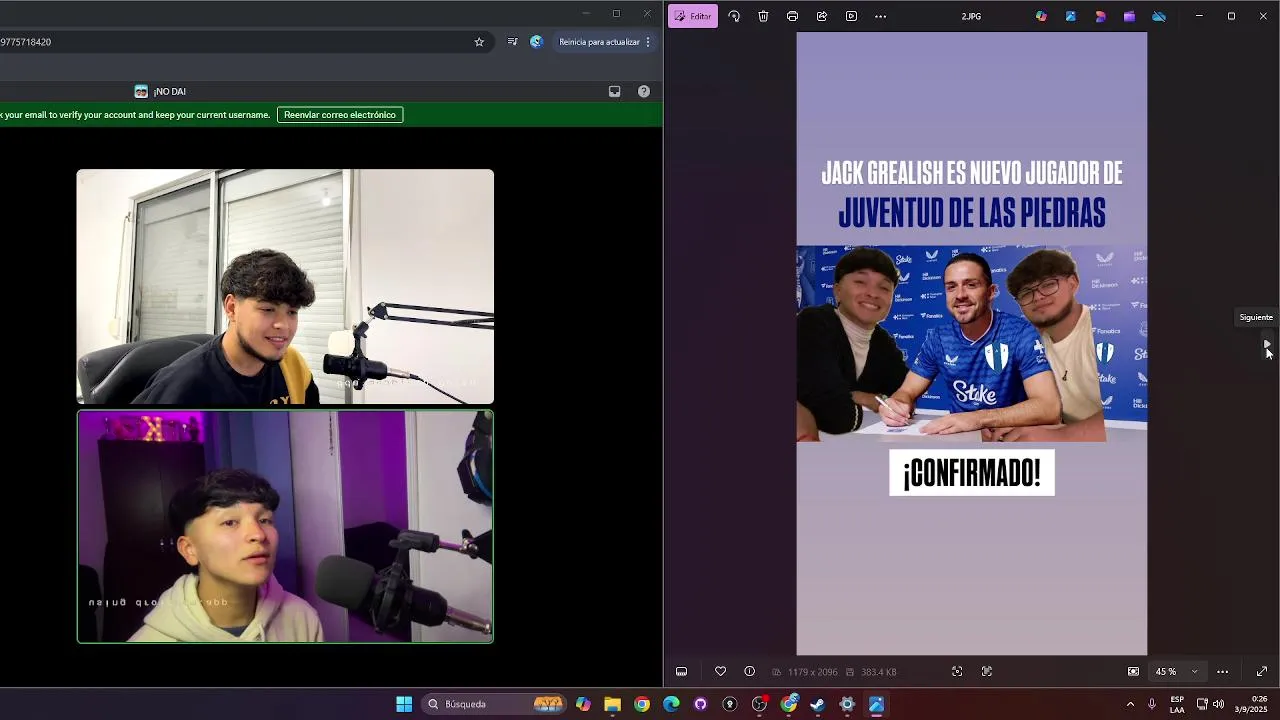Viewport: 1280px width, 720px height.
Task: Open Clipchamp icon in Photos title bar
Action: click(1129, 16)
